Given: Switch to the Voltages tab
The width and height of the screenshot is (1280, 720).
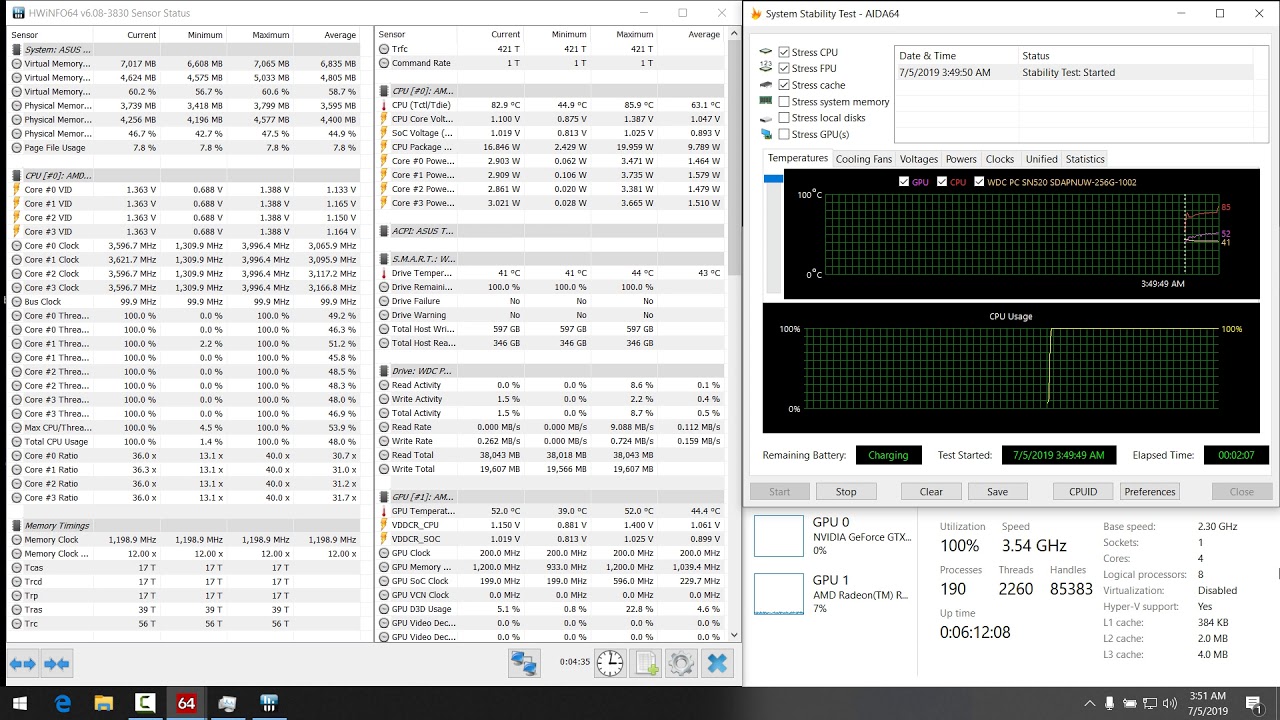Looking at the screenshot, I should (x=918, y=159).
